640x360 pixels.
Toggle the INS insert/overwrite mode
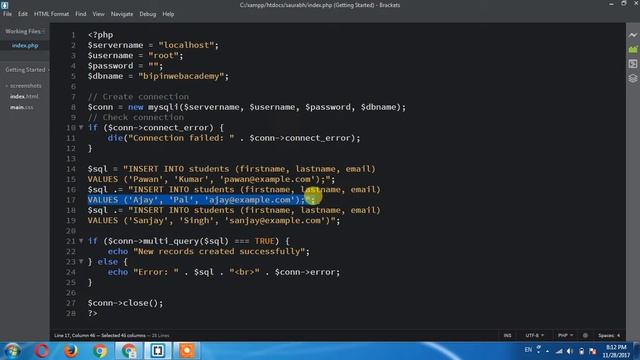pos(507,336)
